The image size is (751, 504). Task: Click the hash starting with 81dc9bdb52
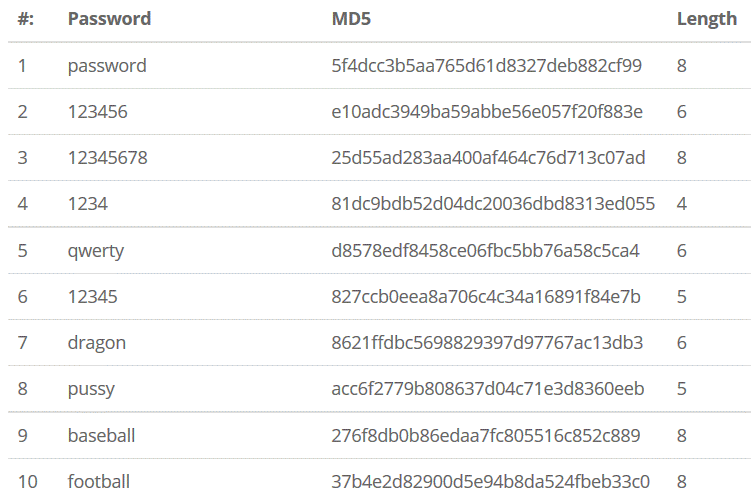493,204
